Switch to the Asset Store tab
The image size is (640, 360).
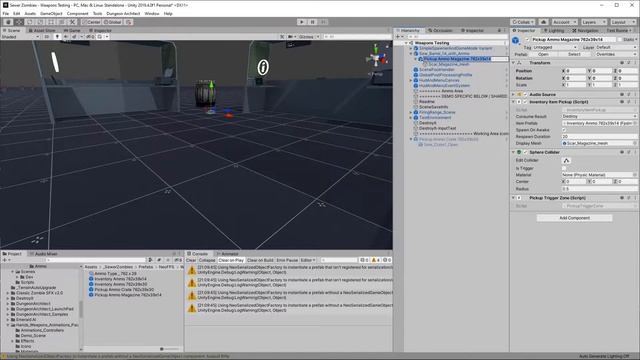point(42,31)
